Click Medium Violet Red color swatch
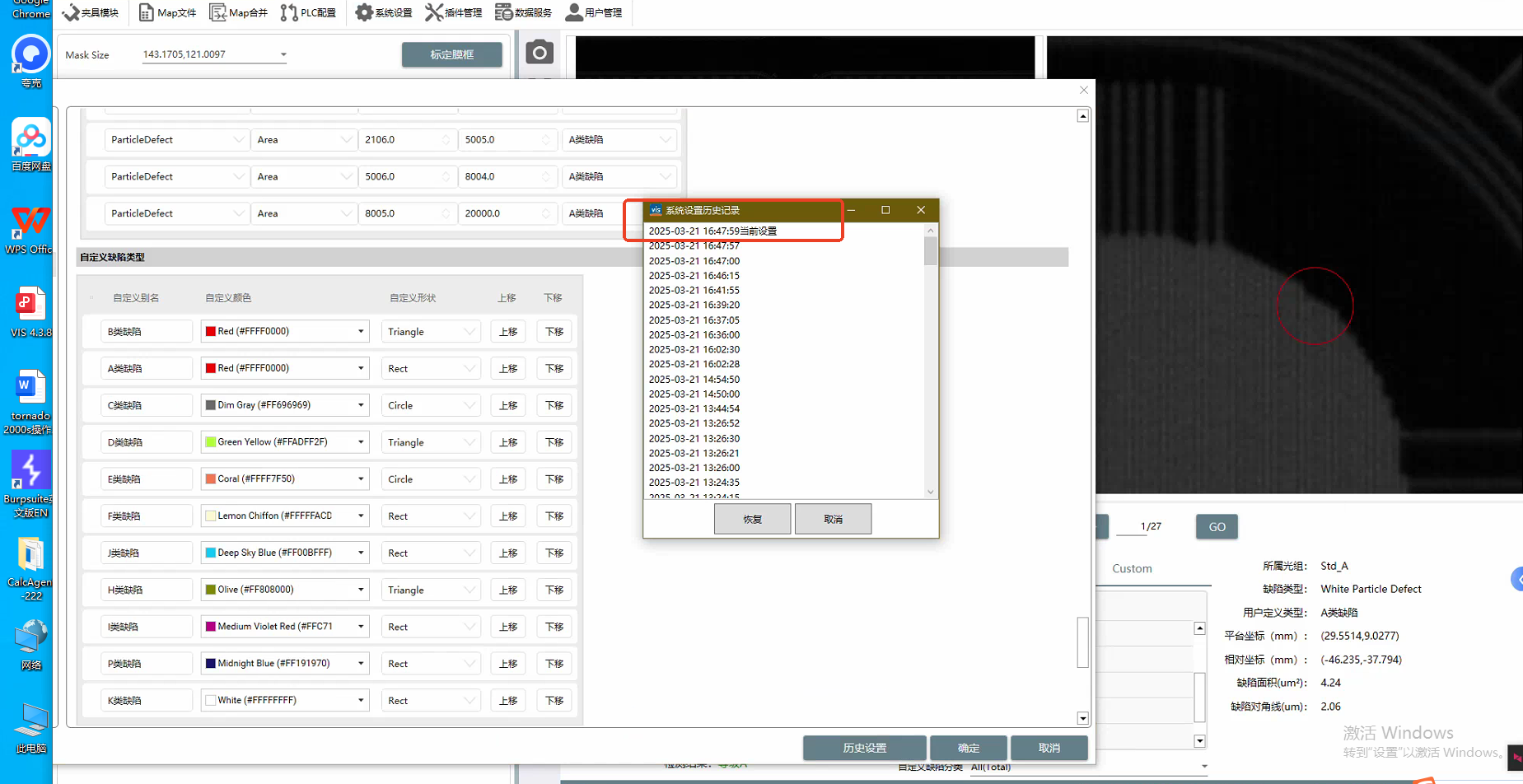 click(210, 627)
